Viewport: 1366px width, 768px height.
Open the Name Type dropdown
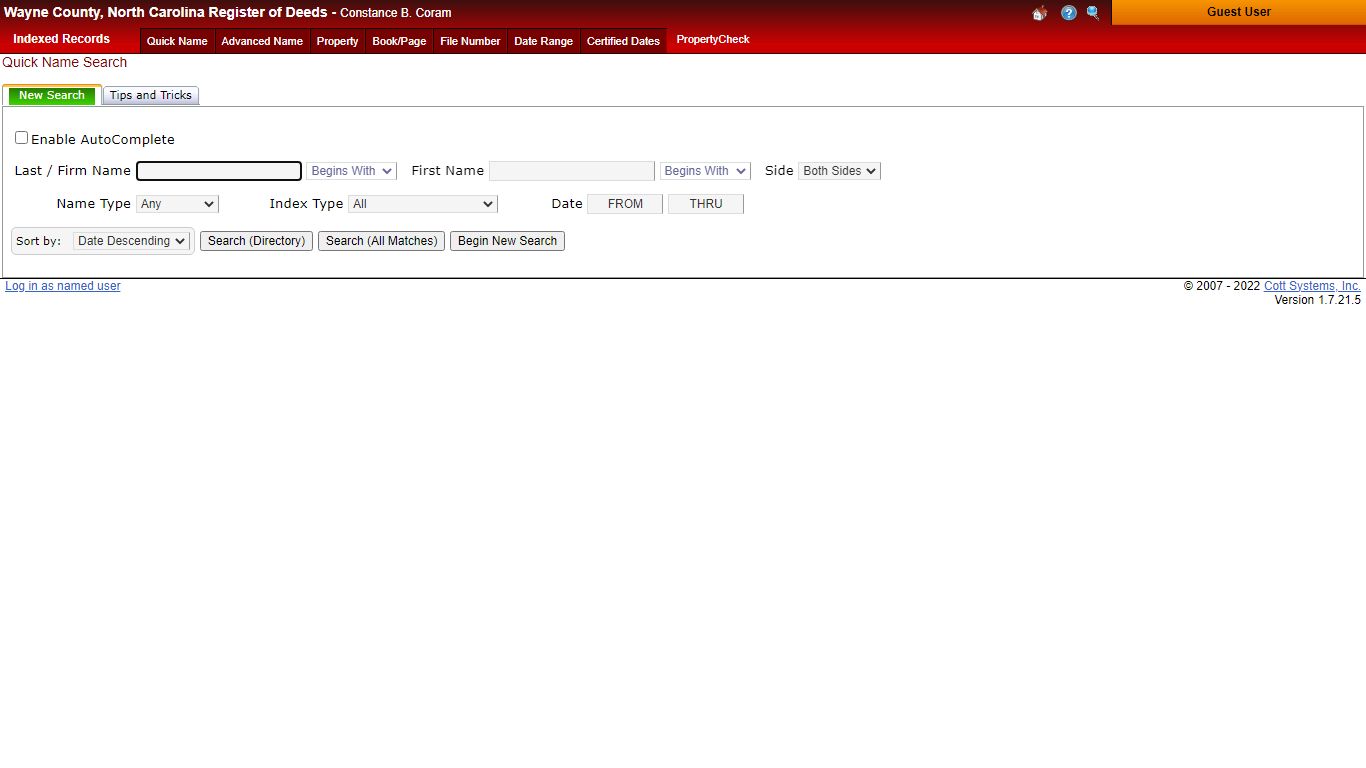(x=177, y=204)
